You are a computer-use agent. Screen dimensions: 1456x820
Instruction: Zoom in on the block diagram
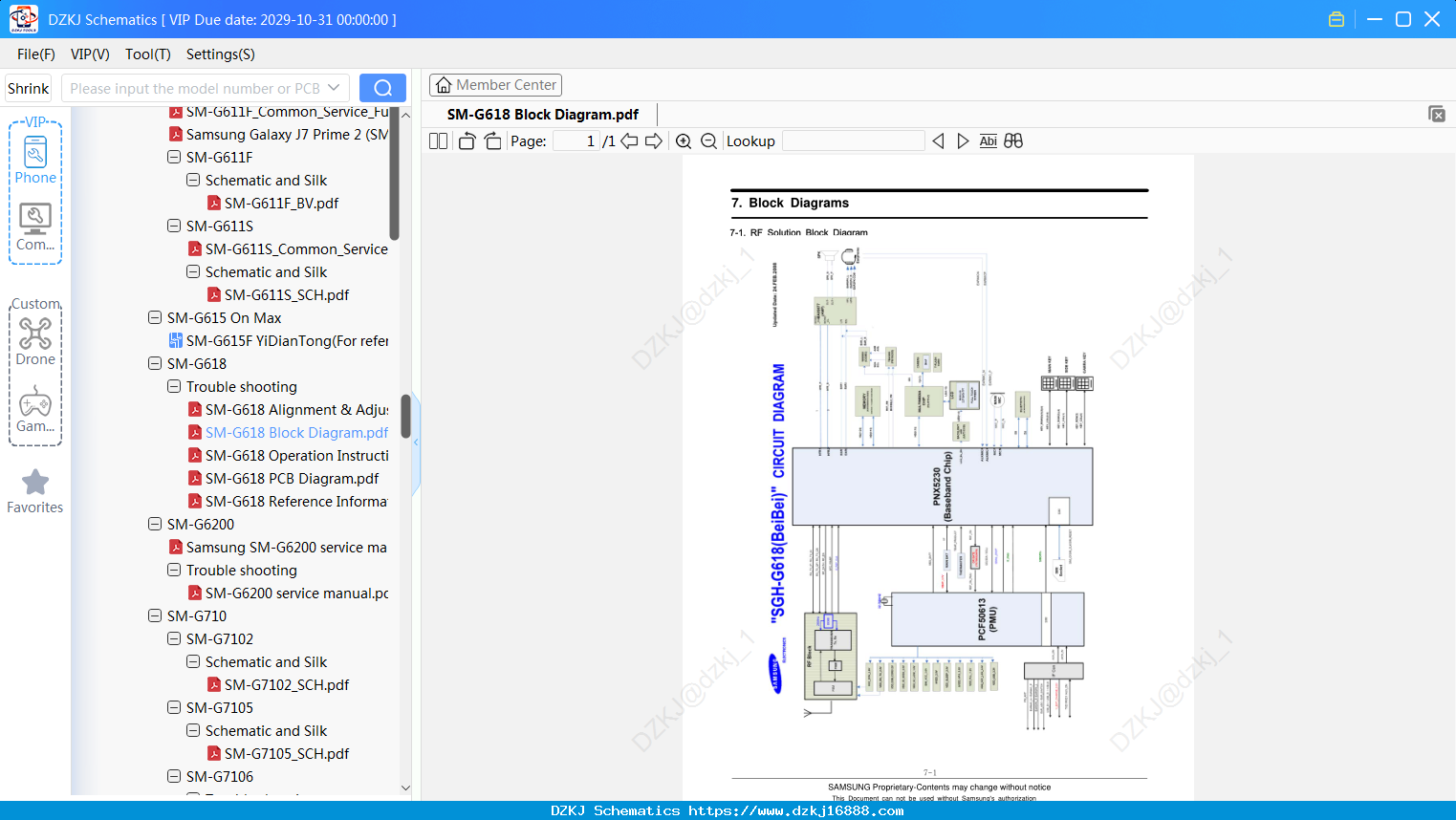click(x=684, y=141)
